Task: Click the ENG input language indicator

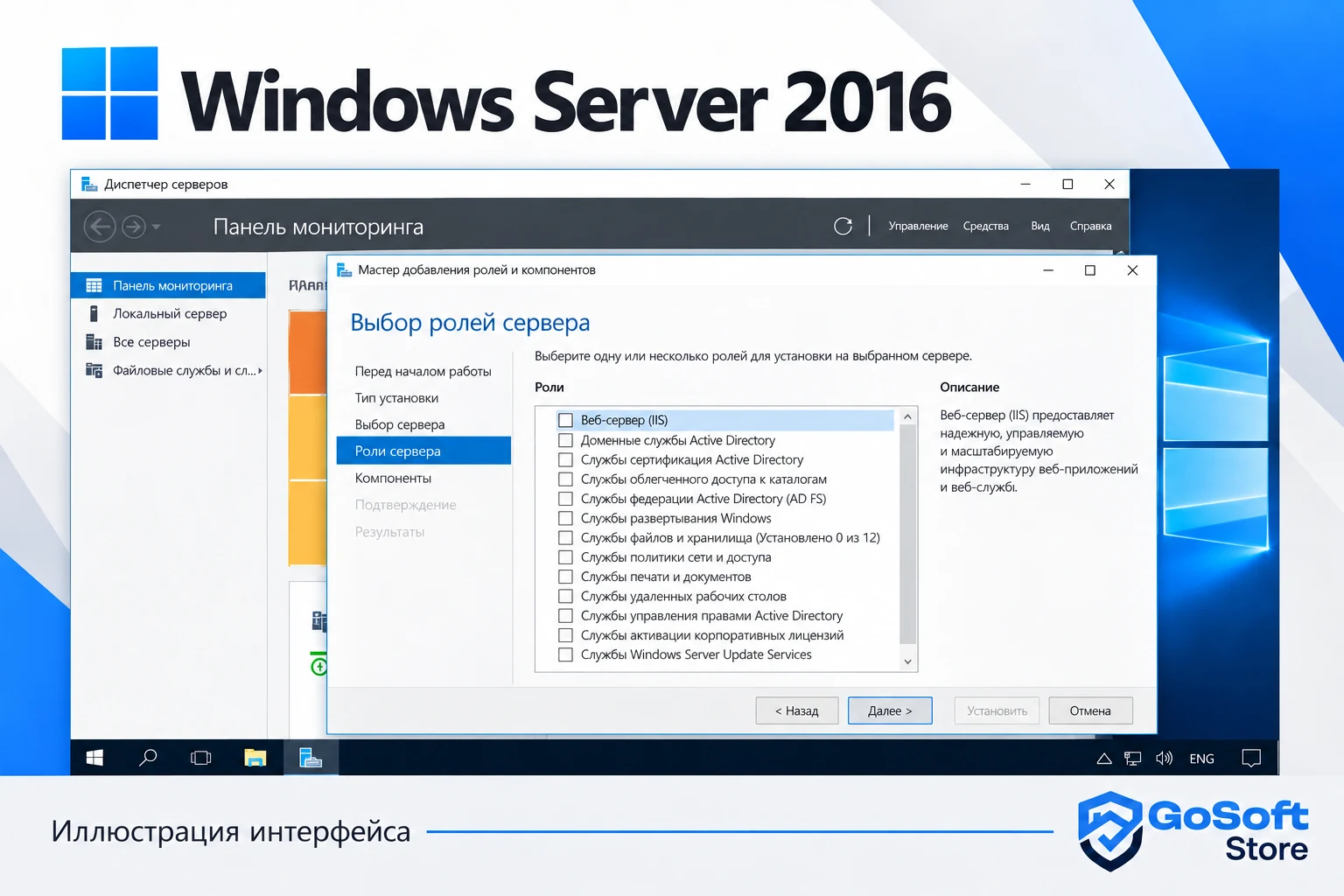Action: tap(1201, 759)
